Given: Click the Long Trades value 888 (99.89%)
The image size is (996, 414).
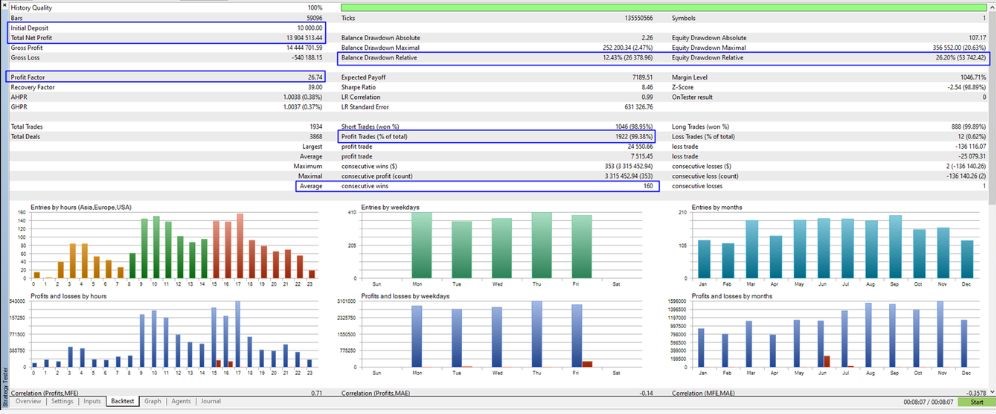Looking at the screenshot, I should coord(967,127).
